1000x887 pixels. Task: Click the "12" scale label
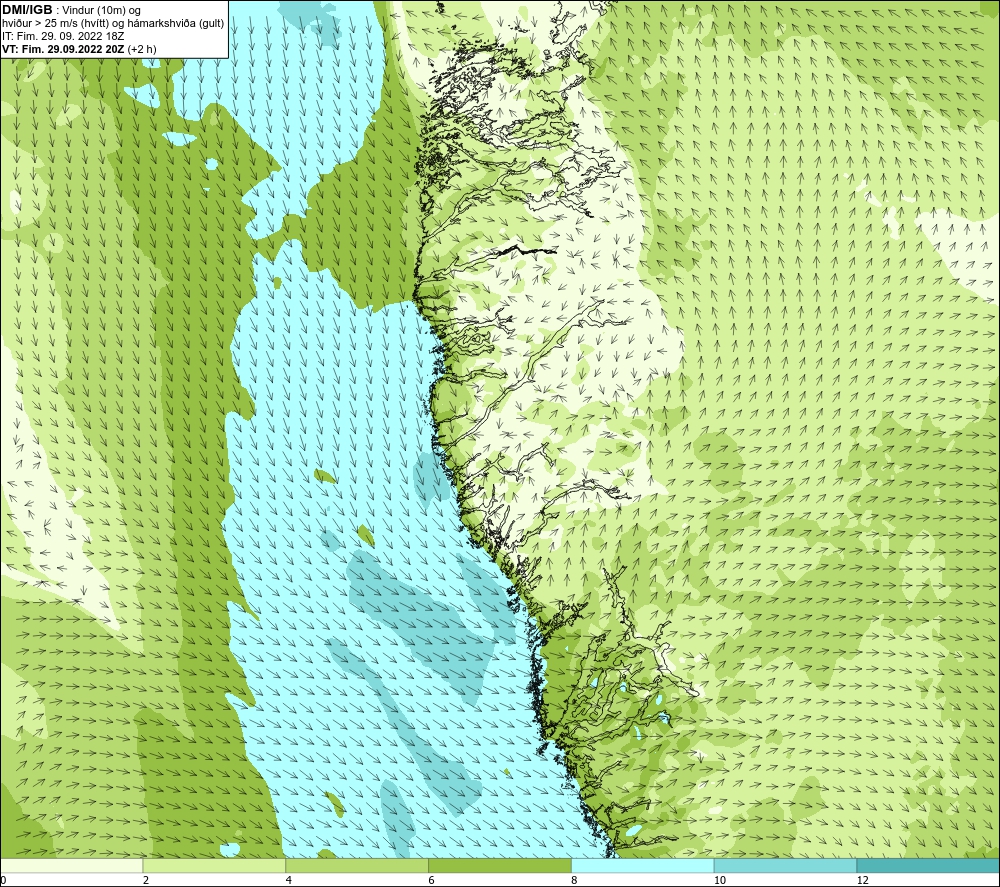click(x=863, y=881)
